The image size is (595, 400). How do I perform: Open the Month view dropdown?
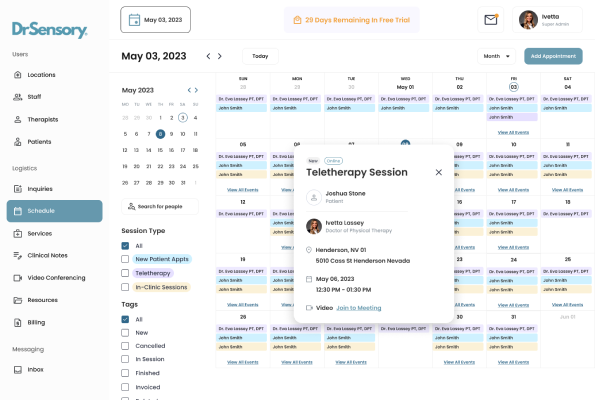click(x=496, y=56)
